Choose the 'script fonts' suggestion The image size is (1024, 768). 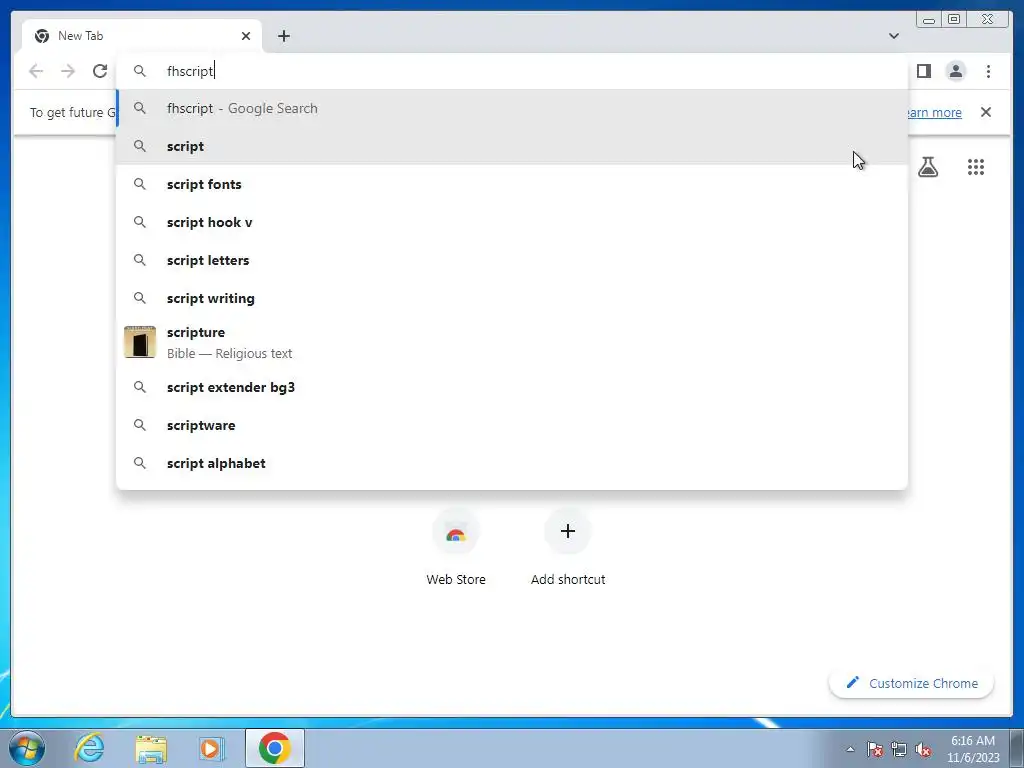click(x=511, y=184)
